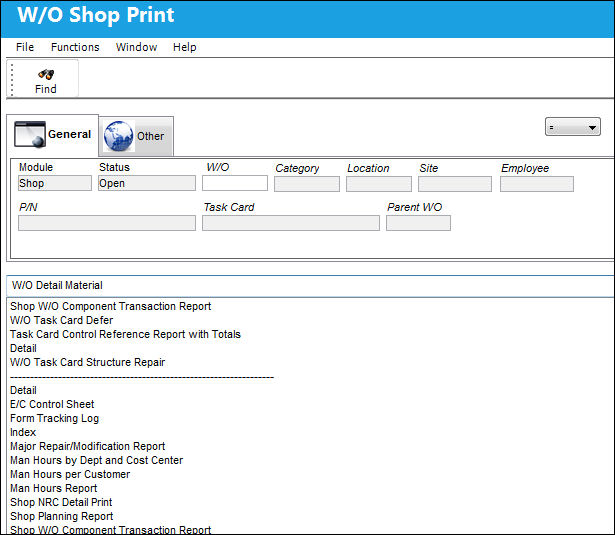Select Man Hours Report
The width and height of the screenshot is (615, 535).
tap(53, 488)
